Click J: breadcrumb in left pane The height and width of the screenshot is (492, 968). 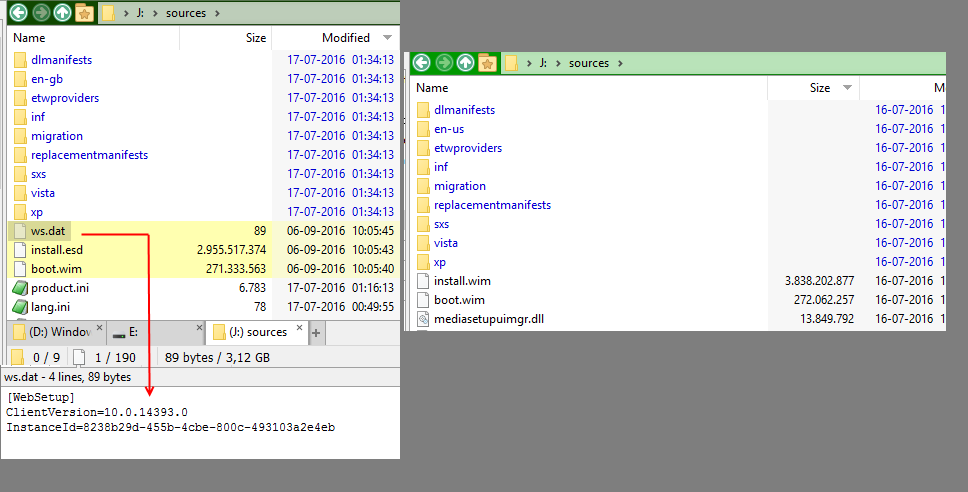pyautogui.click(x=140, y=13)
